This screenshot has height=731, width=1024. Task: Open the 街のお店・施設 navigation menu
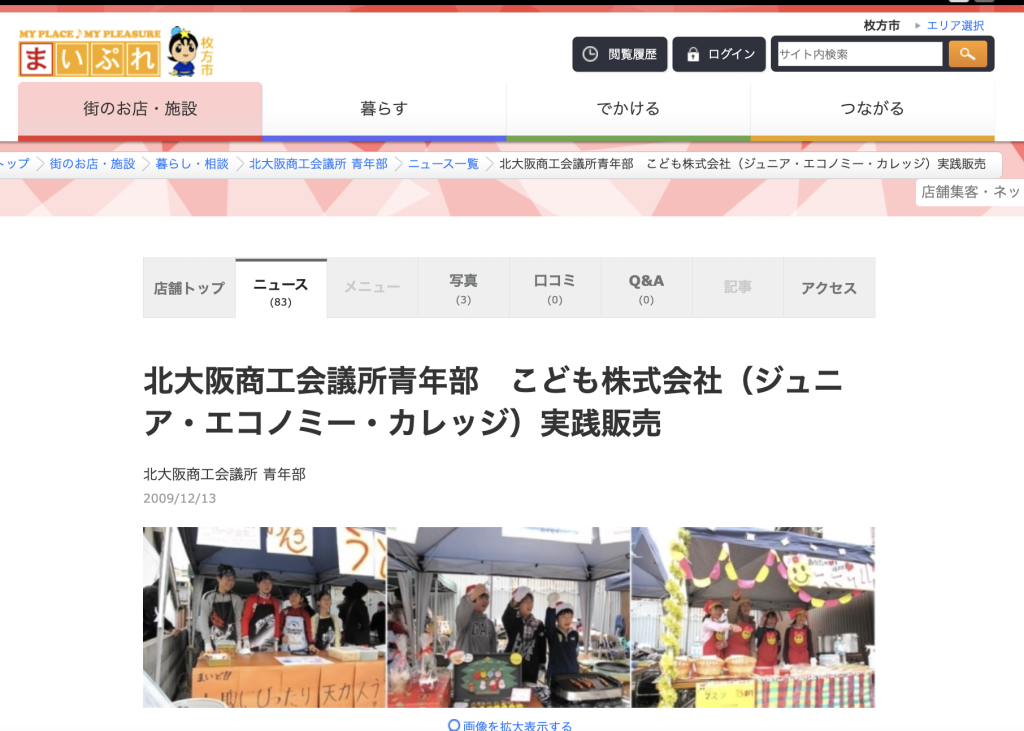(140, 109)
